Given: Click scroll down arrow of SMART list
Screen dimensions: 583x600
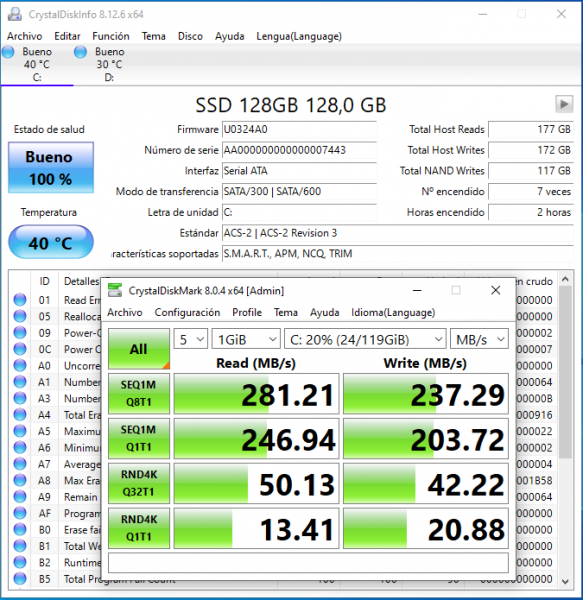Looking at the screenshot, I should (x=565, y=582).
